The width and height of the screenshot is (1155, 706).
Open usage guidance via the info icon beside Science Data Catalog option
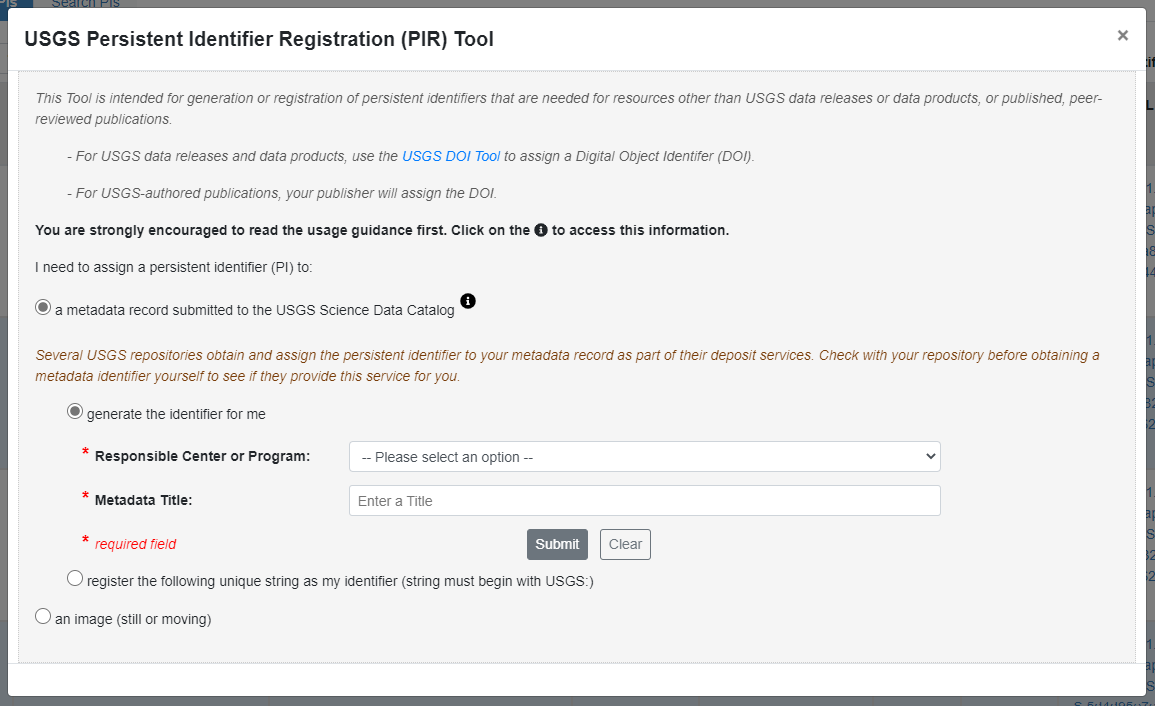(x=467, y=301)
